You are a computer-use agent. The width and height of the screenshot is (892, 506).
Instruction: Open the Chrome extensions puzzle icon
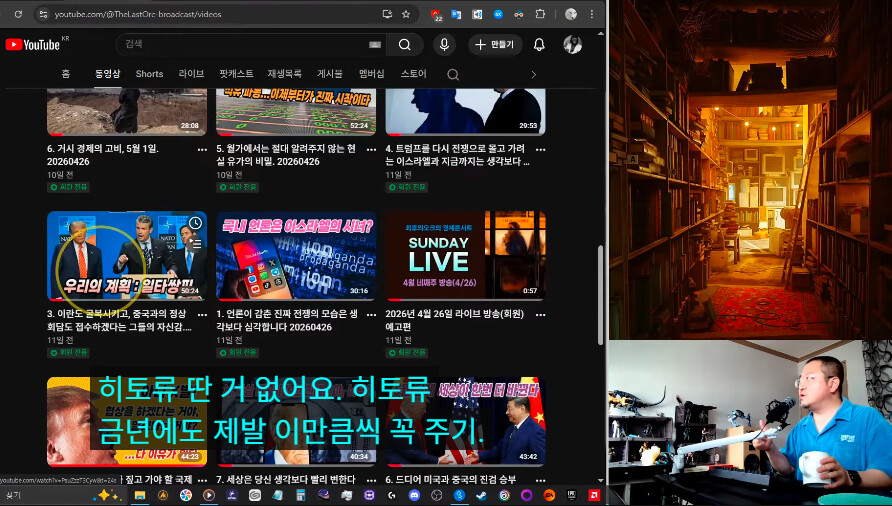click(540, 14)
